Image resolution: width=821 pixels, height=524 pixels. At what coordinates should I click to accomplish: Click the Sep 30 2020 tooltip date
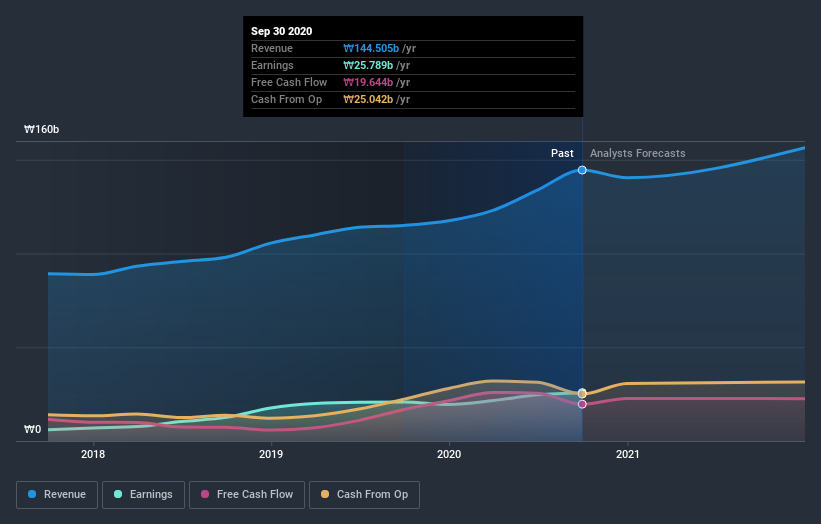pyautogui.click(x=282, y=31)
